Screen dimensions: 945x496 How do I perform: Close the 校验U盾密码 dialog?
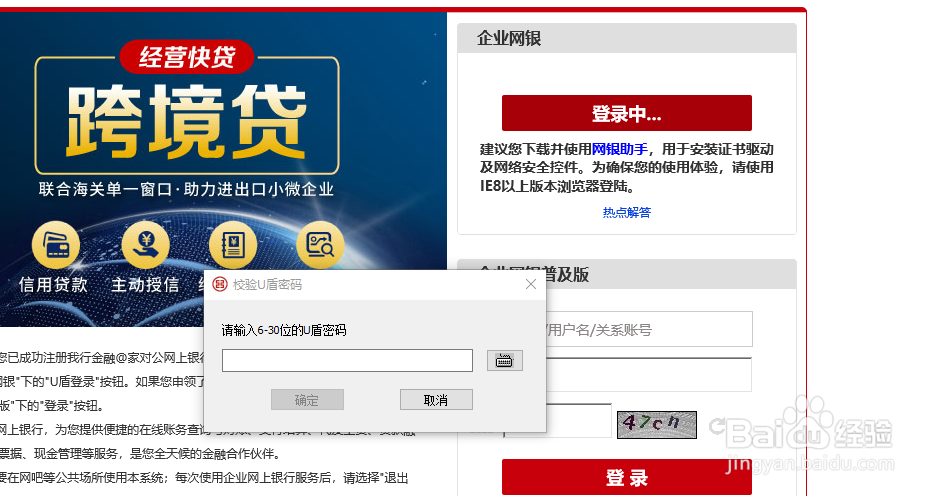tap(530, 284)
